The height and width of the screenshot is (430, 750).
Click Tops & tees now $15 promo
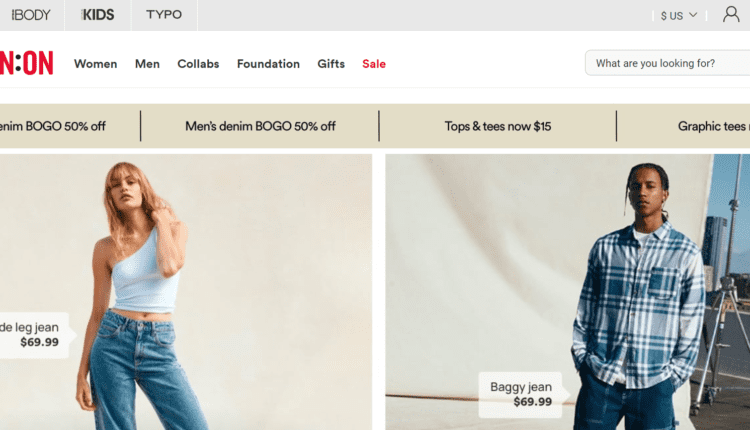497,127
